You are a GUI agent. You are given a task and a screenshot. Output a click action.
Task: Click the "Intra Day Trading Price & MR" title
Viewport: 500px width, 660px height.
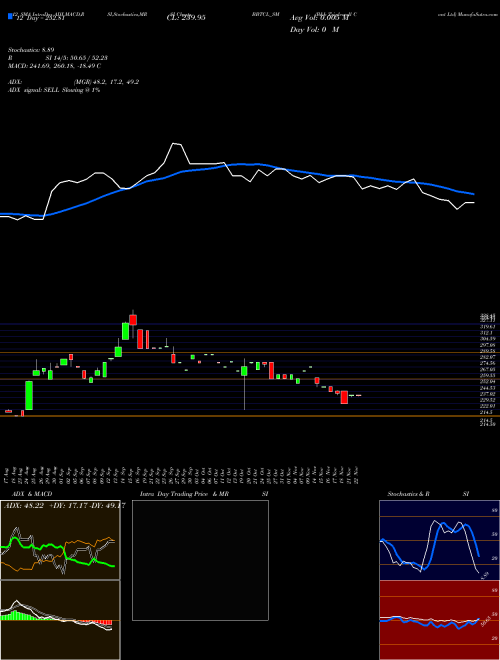(x=184, y=494)
